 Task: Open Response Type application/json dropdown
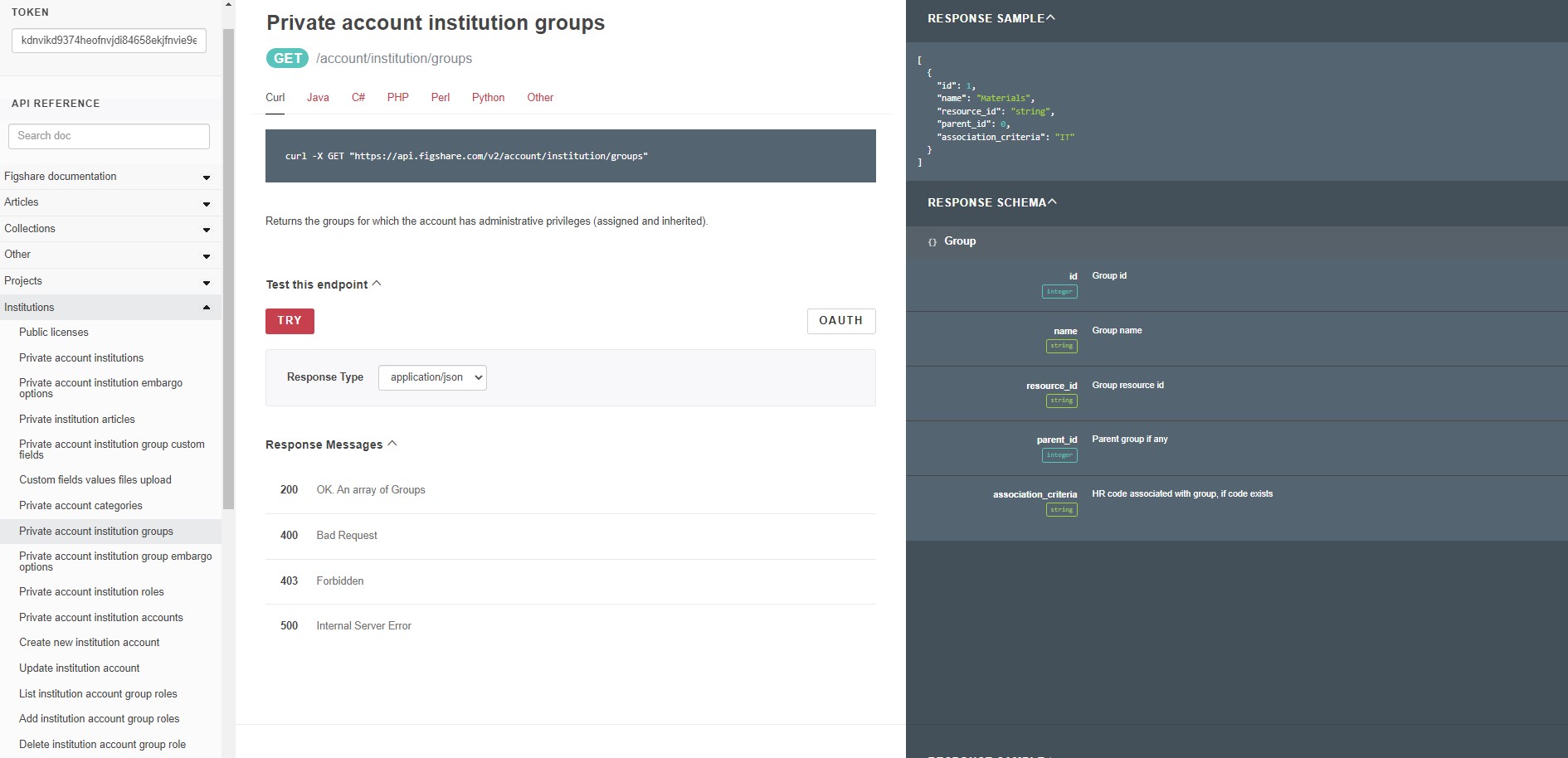[x=432, y=377]
